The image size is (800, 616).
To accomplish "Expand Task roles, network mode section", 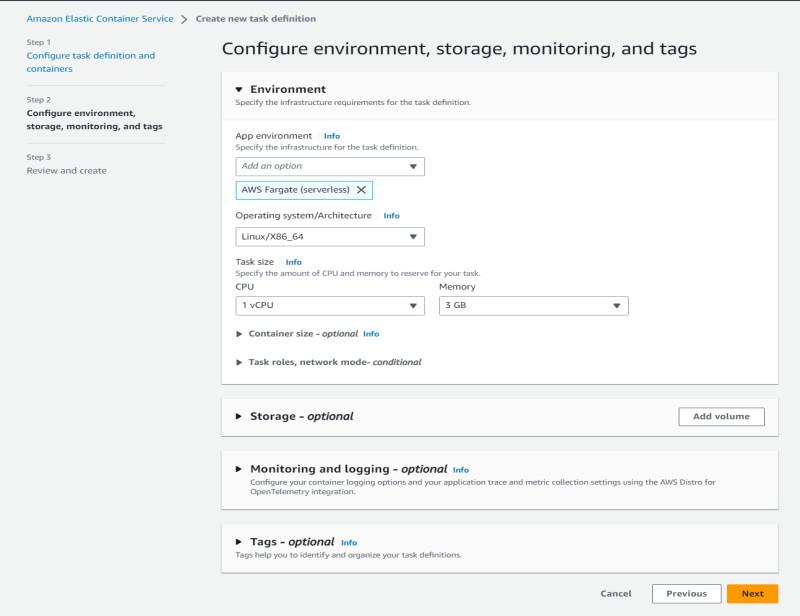I will click(x=239, y=362).
